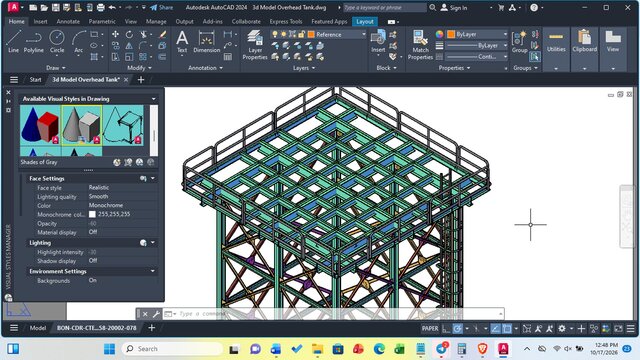Click the orange Reference layer color swatch
Screen dimensions: 640x360
[311, 35]
